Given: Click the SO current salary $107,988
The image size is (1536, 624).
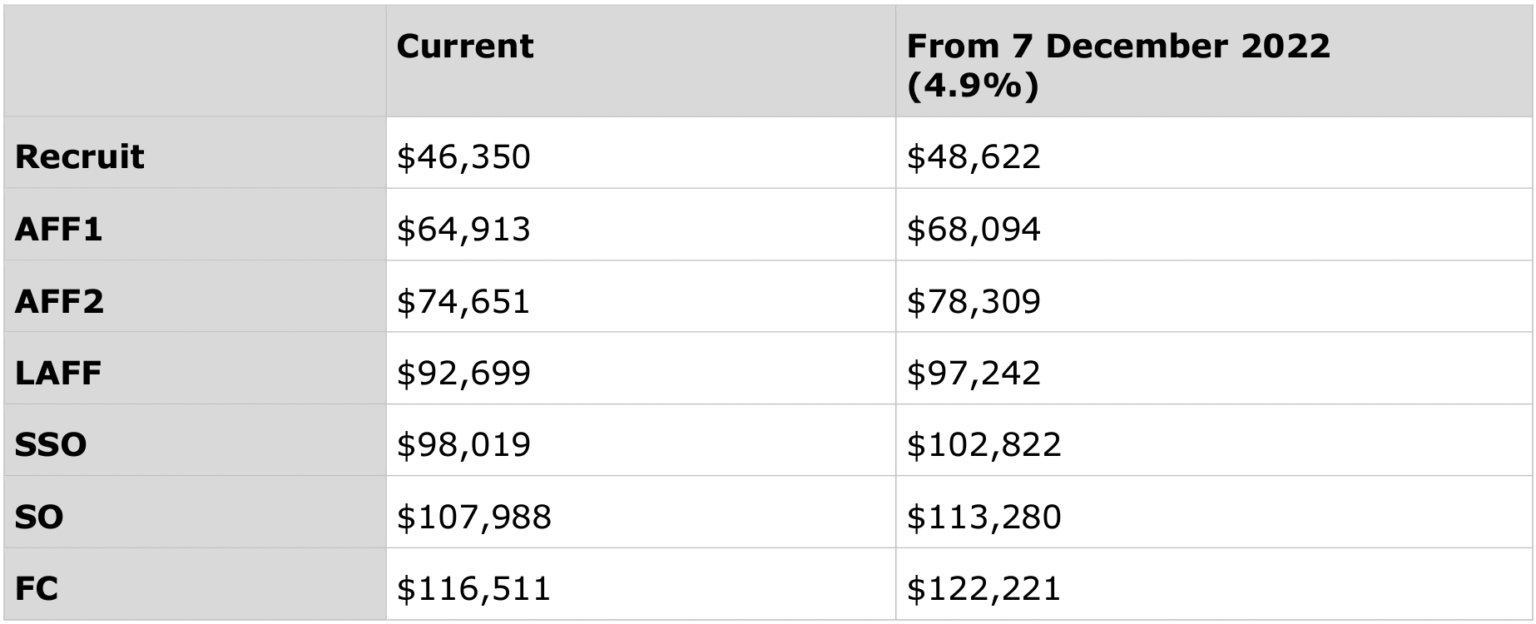Looking at the screenshot, I should click(x=474, y=517).
